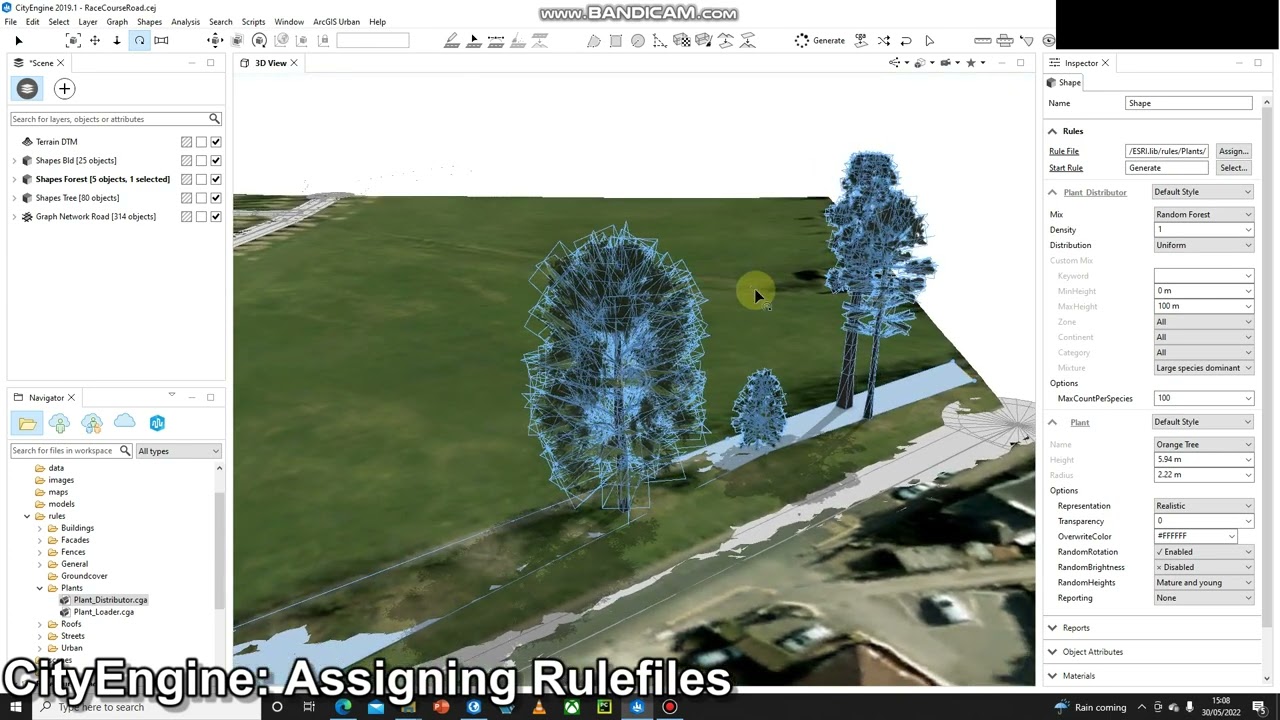The width and height of the screenshot is (1280, 720).
Task: Select the circular shape creation tool
Action: click(x=638, y=40)
